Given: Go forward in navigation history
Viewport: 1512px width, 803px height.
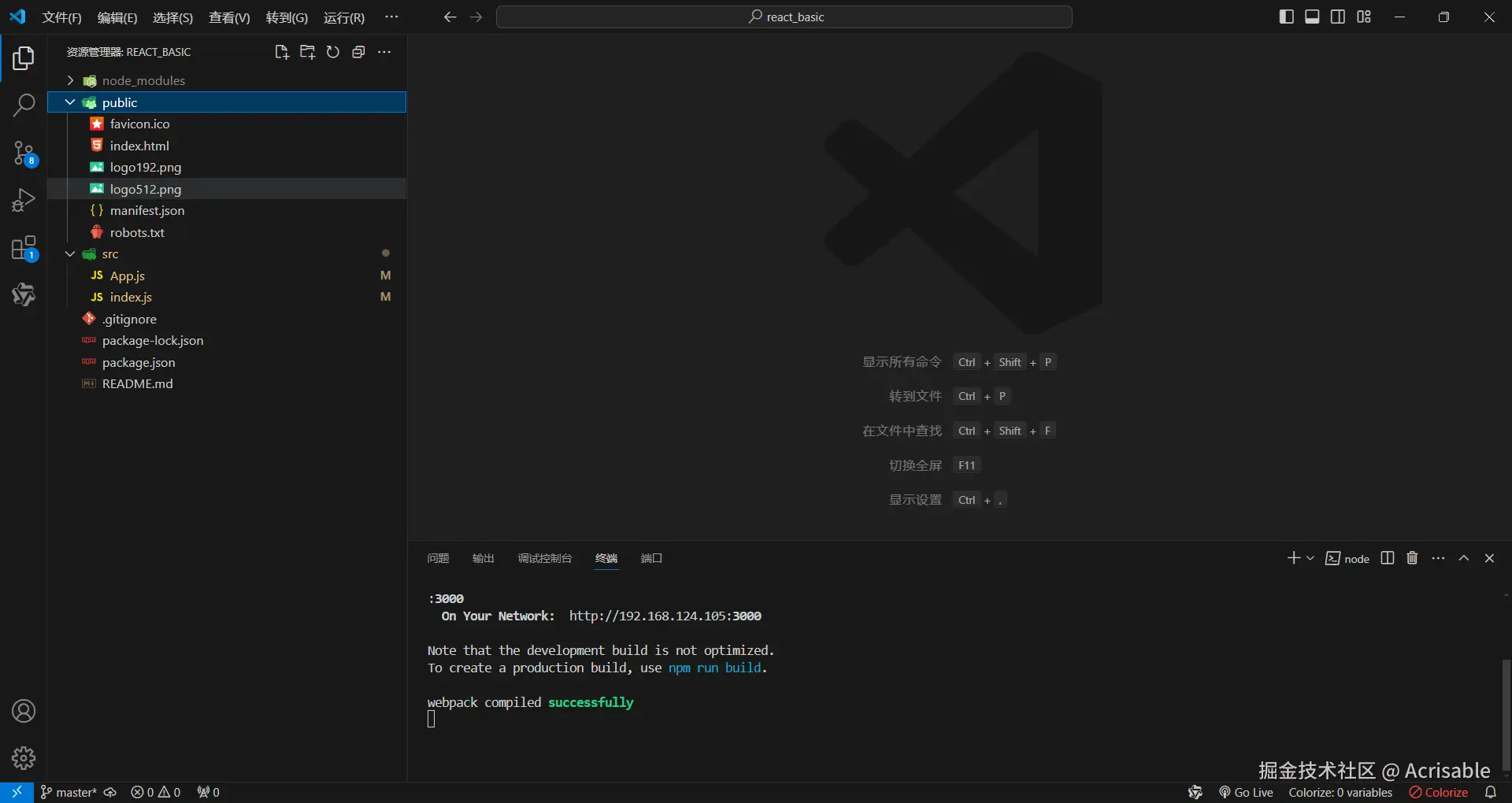Looking at the screenshot, I should tap(476, 17).
